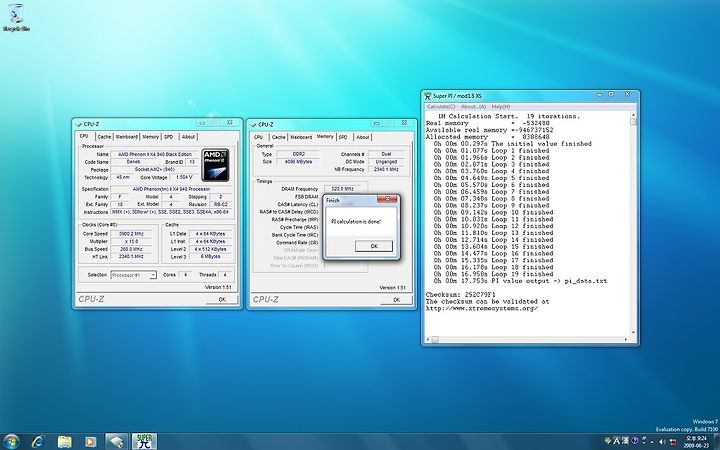Launch Internet Explorer from the taskbar
This screenshot has height=450, width=720.
pyautogui.click(x=38, y=442)
